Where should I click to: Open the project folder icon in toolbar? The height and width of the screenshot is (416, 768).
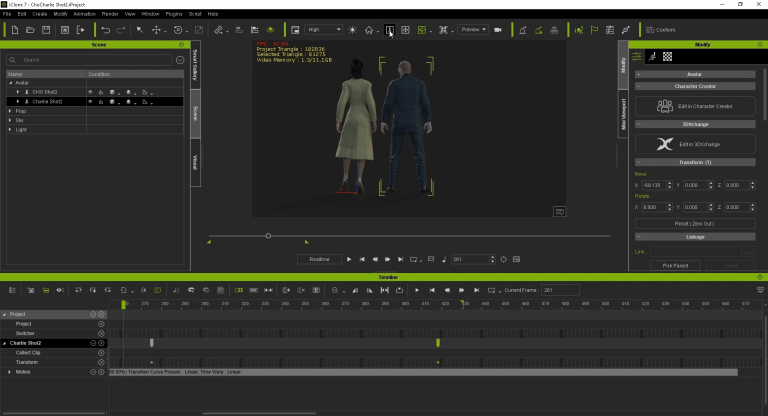click(30, 30)
